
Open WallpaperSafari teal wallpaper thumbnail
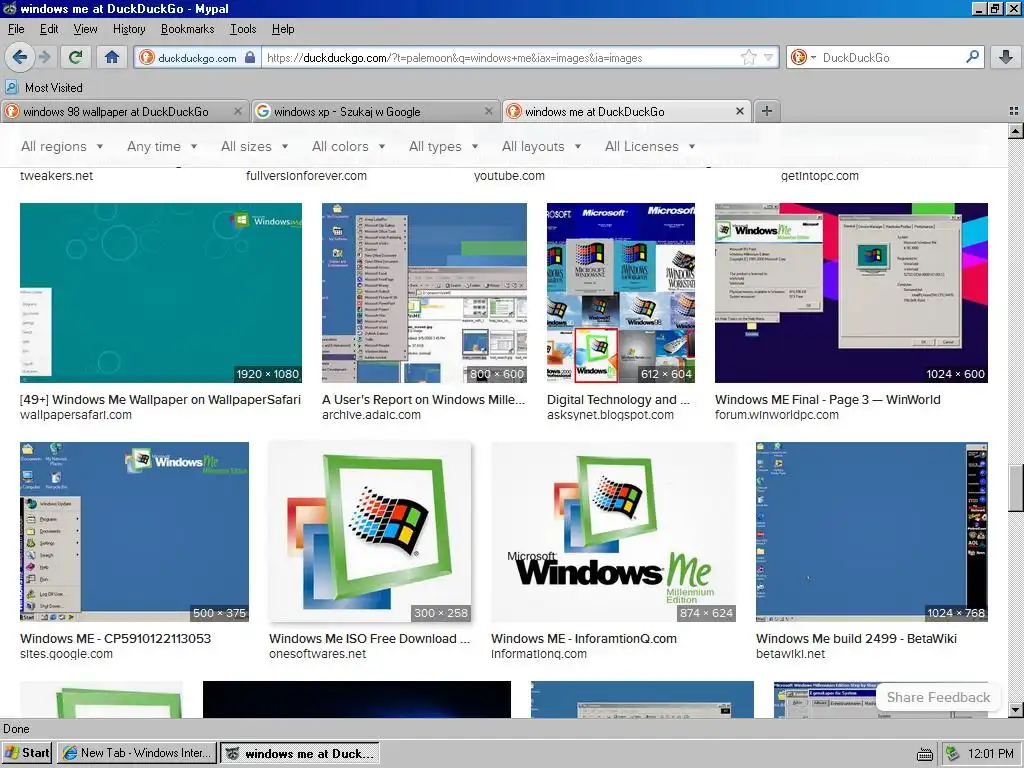point(161,293)
